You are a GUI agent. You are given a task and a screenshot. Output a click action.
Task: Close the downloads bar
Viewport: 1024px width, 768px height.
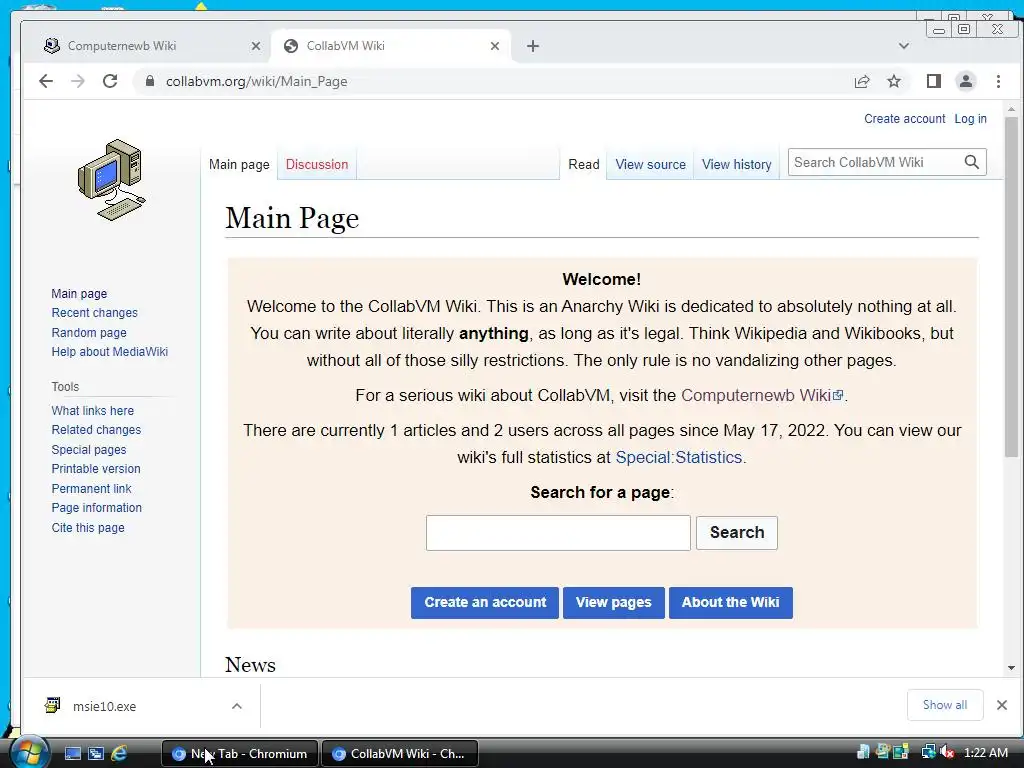pyautogui.click(x=1002, y=705)
